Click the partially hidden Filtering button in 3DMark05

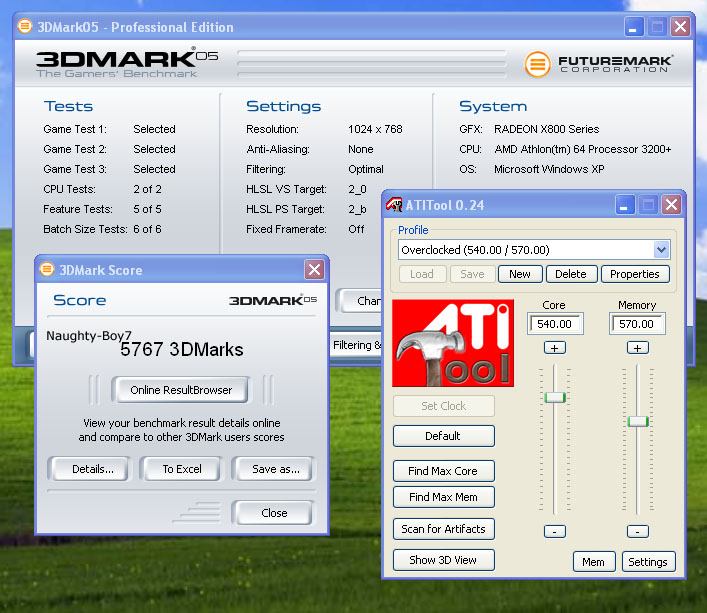tap(356, 345)
